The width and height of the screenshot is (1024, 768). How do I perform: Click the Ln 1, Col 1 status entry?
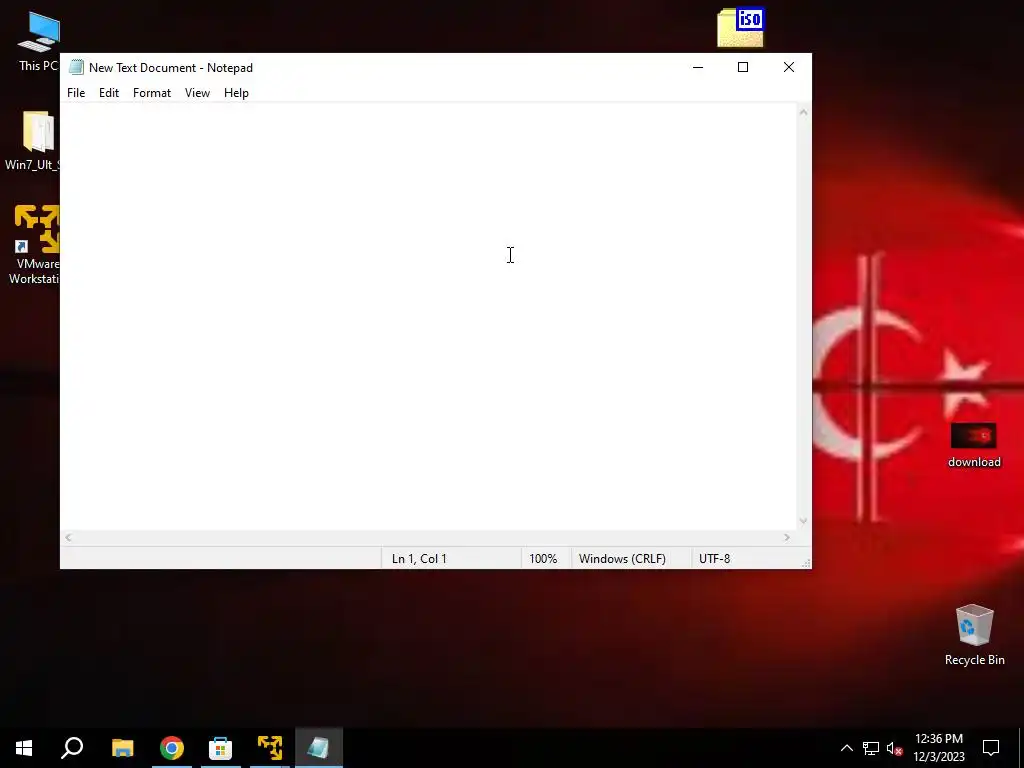point(419,558)
